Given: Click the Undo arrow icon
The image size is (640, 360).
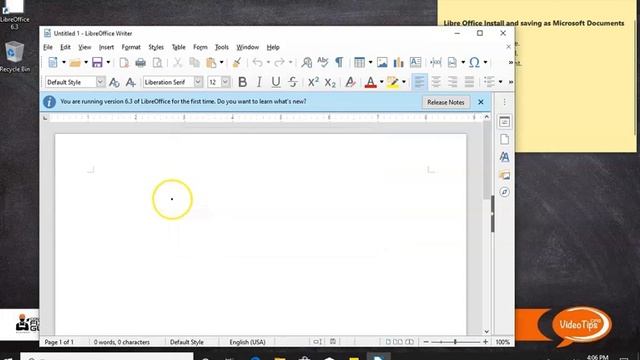Looking at the screenshot, I should [257, 62].
